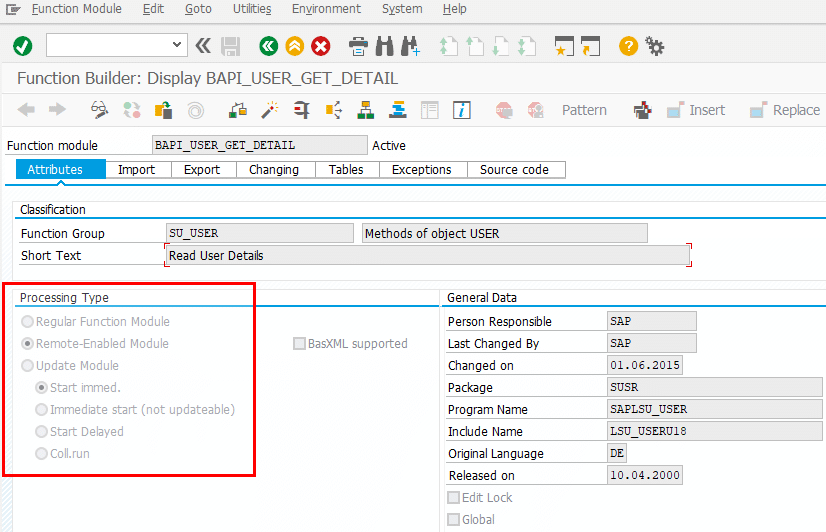Click the Pretty Printer icon
The width and height of the screenshot is (826, 532).
click(x=643, y=110)
